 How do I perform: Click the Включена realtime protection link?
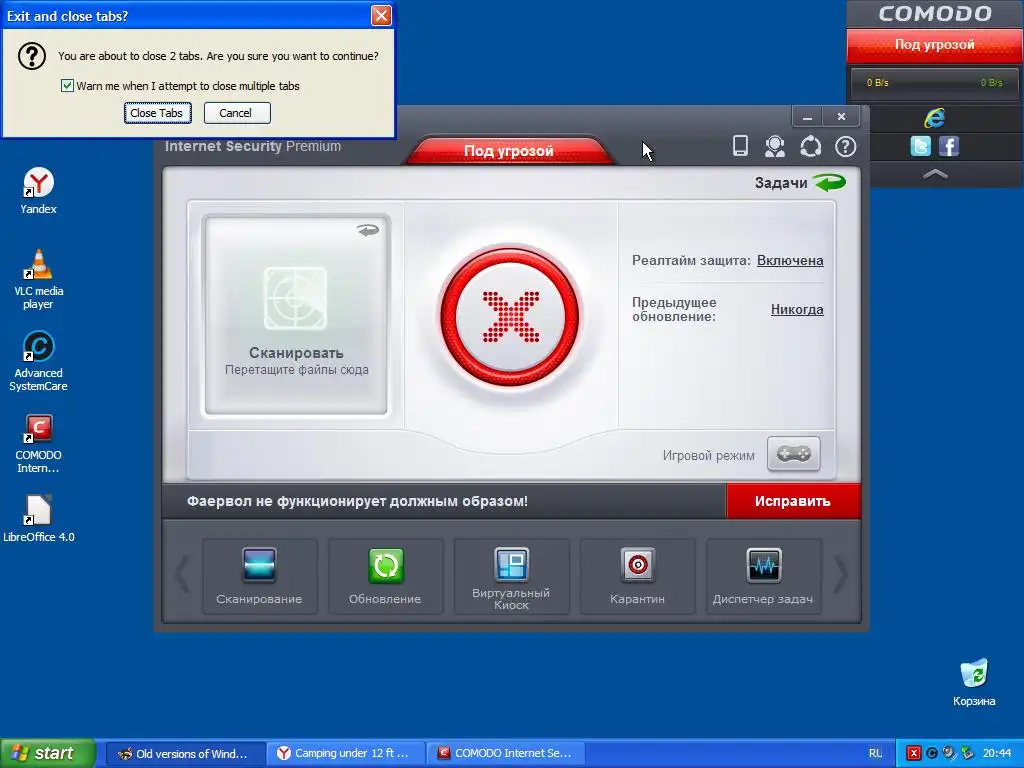790,261
